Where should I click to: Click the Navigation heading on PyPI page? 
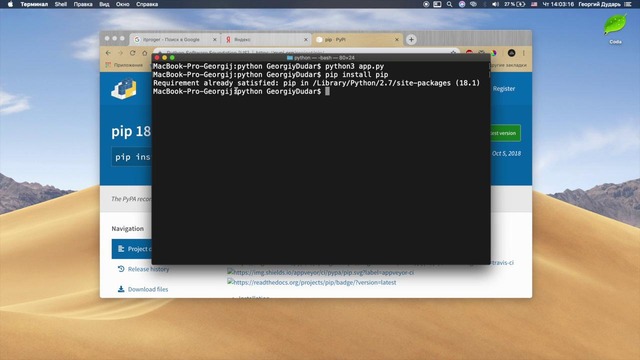pos(128,229)
